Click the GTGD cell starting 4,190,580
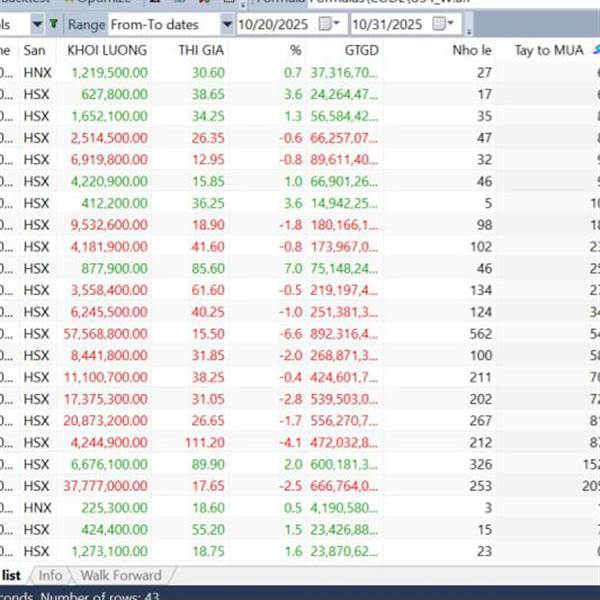Screen dimensions: 600x600 (344, 508)
